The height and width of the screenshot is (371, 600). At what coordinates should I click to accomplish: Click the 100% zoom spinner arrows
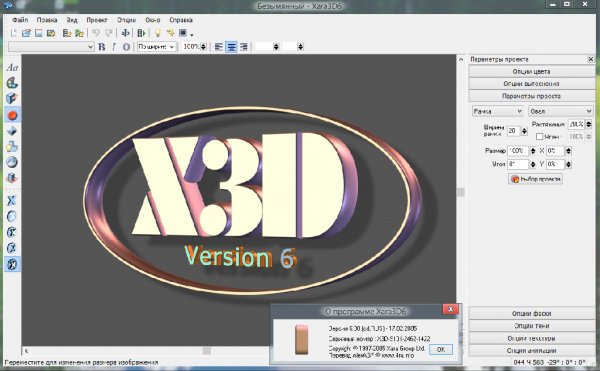204,47
